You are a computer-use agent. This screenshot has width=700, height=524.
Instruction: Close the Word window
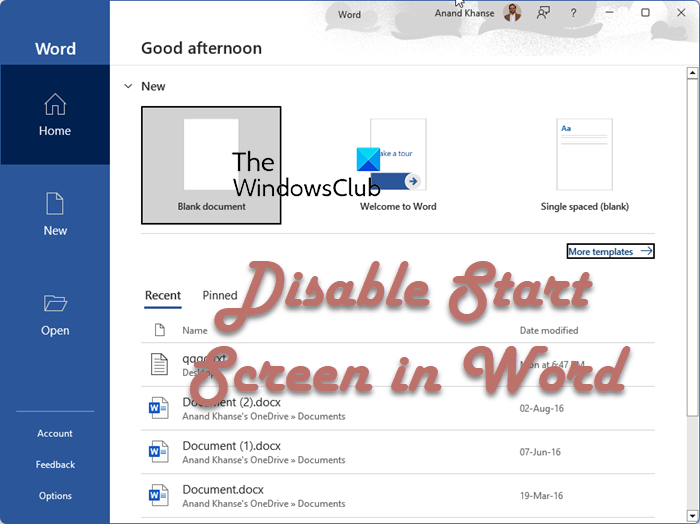[681, 12]
